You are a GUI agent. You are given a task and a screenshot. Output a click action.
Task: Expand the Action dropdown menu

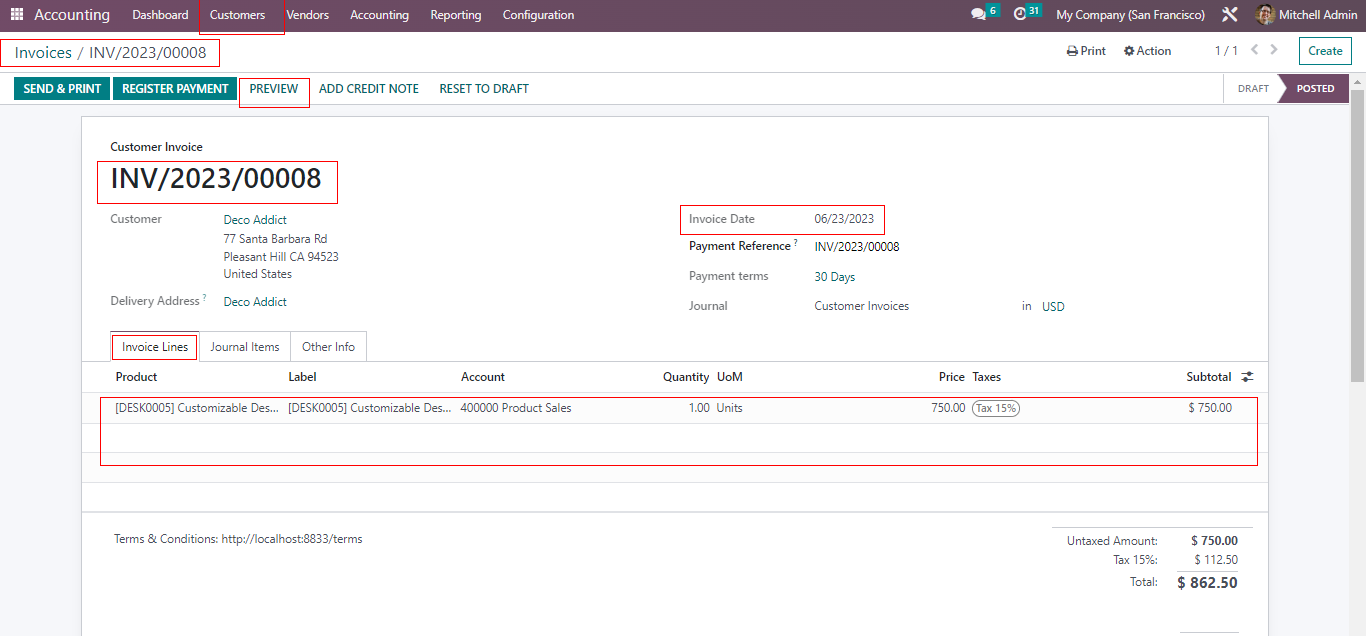1147,51
